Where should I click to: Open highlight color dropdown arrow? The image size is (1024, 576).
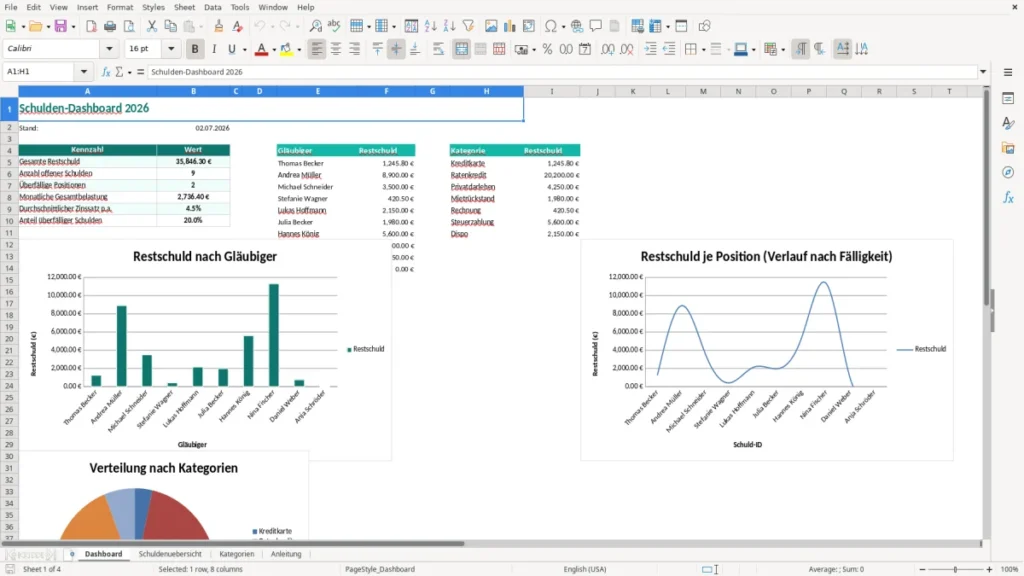click(299, 50)
